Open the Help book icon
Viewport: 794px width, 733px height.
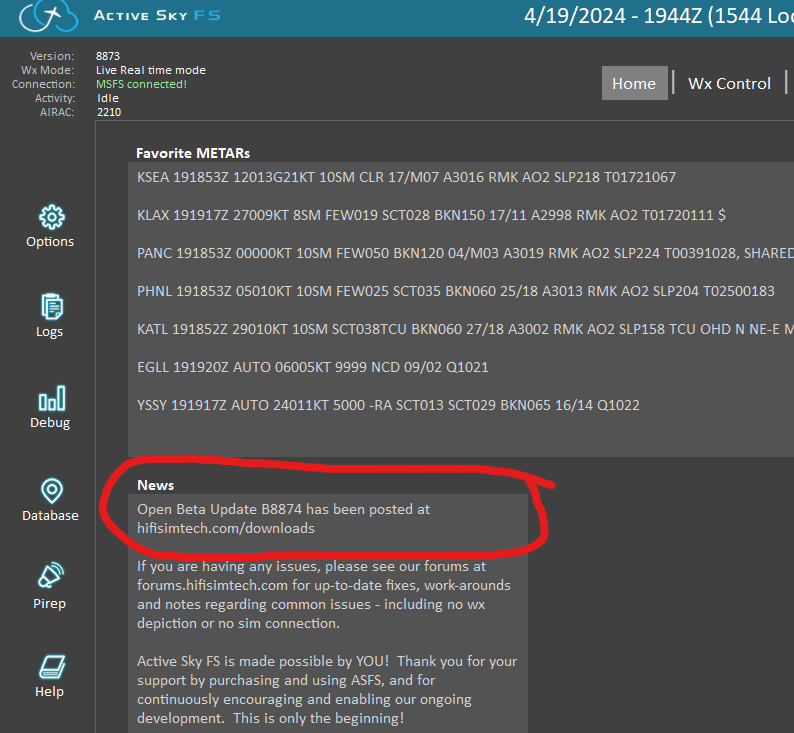point(52,667)
